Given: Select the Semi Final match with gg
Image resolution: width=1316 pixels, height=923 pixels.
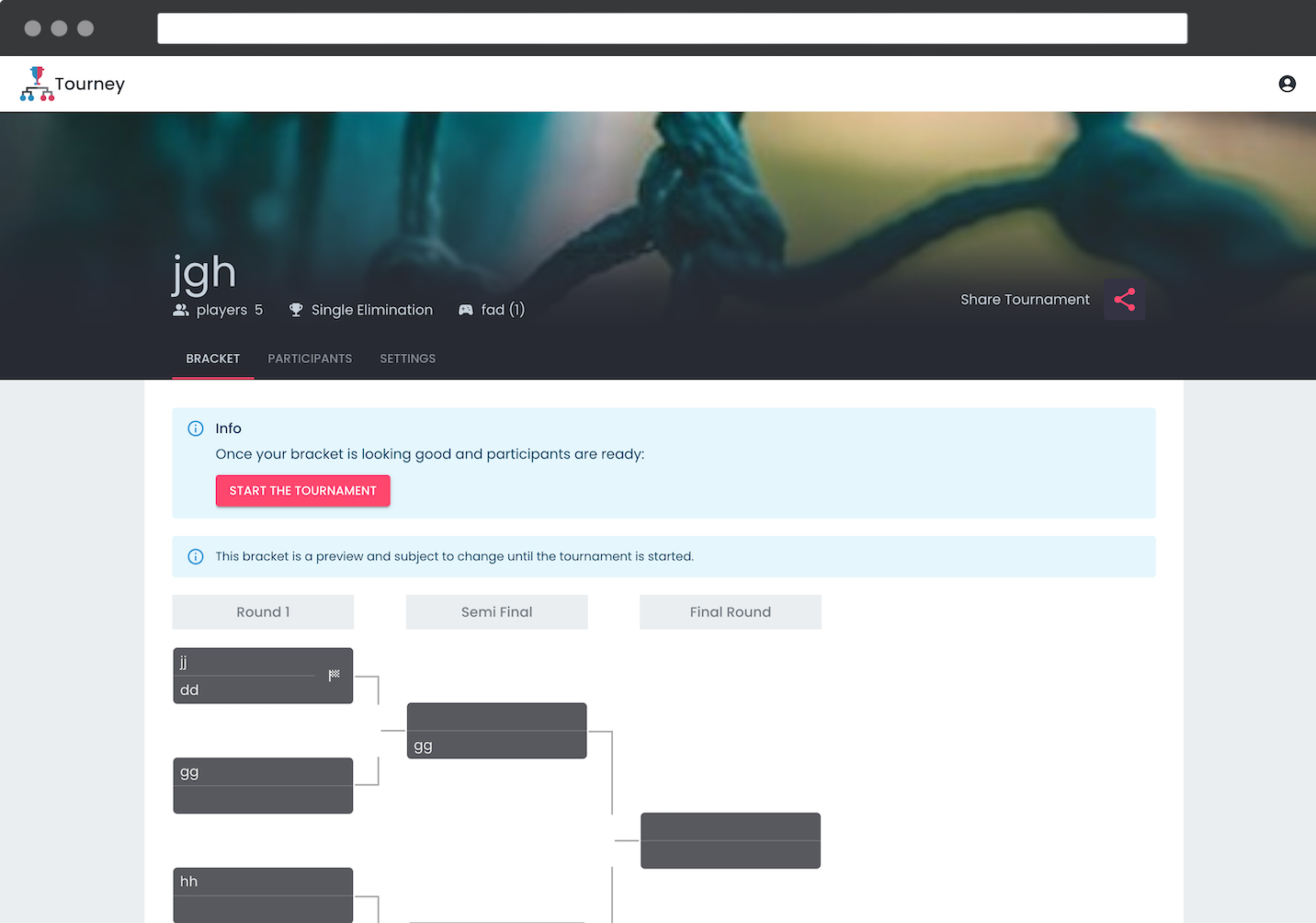Looking at the screenshot, I should click(496, 731).
